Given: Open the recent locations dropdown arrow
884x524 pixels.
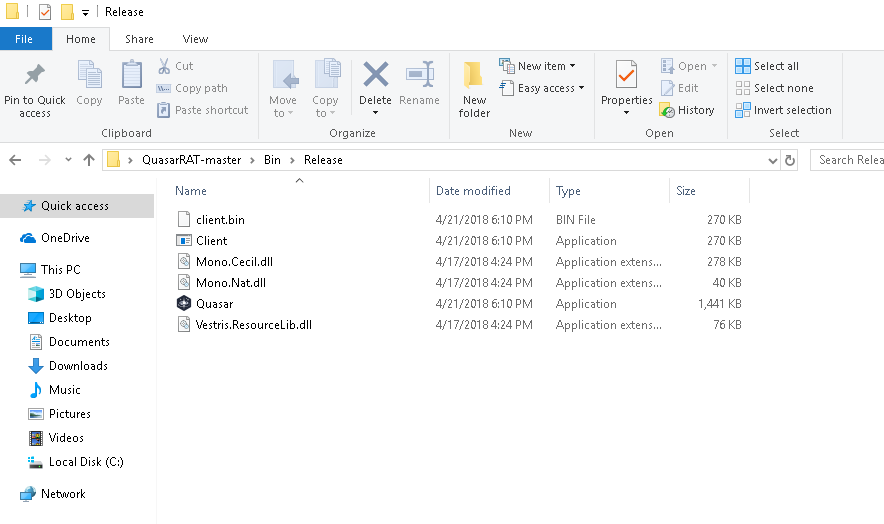Looking at the screenshot, I should 68,160.
